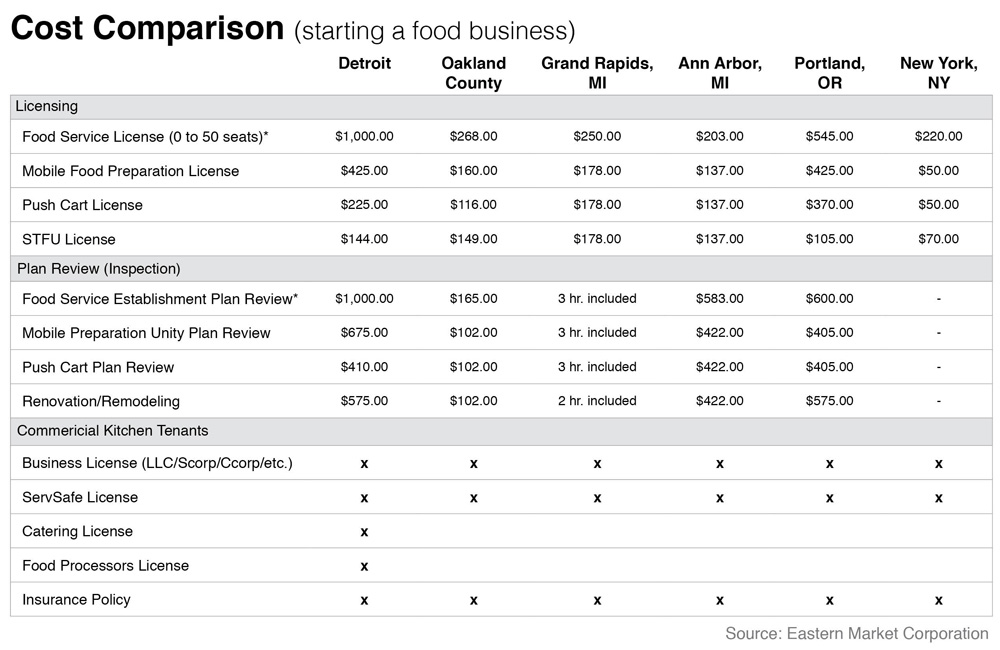Viewport: 1000px width, 650px height.
Task: Click Ann Arbor's $583.00 plan review cell
Action: (x=719, y=299)
